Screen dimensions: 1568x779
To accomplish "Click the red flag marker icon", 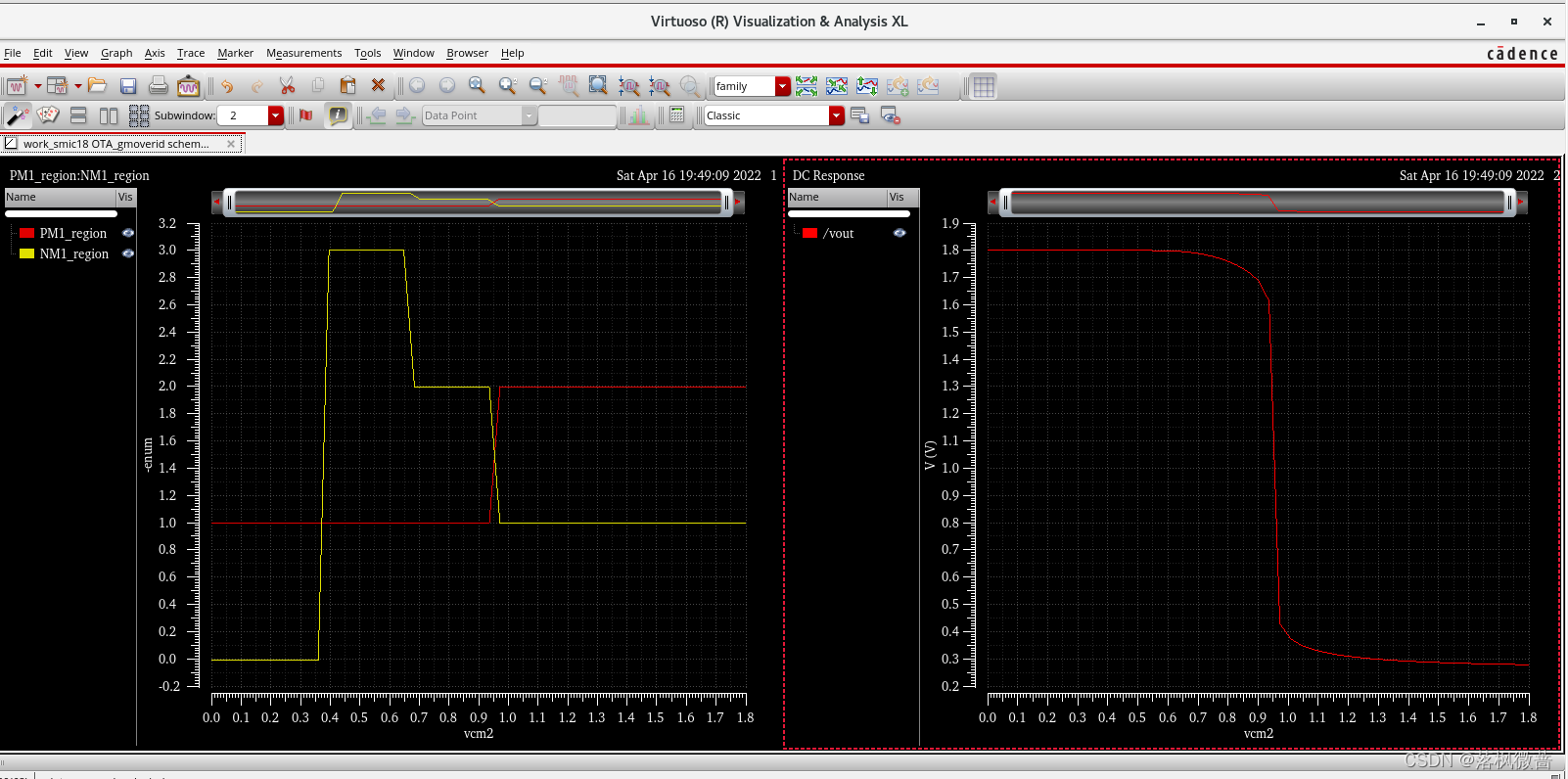I will pyautogui.click(x=306, y=115).
